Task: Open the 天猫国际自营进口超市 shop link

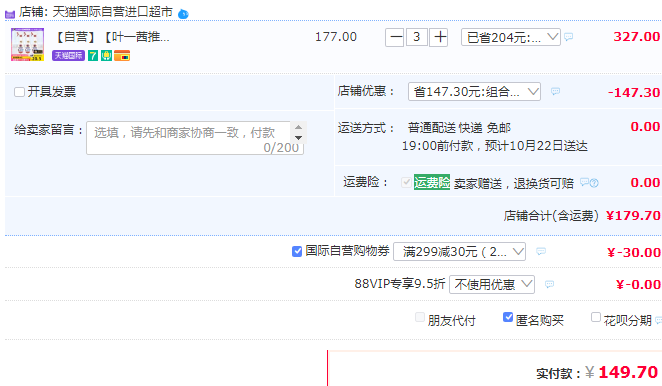Action: [113, 12]
